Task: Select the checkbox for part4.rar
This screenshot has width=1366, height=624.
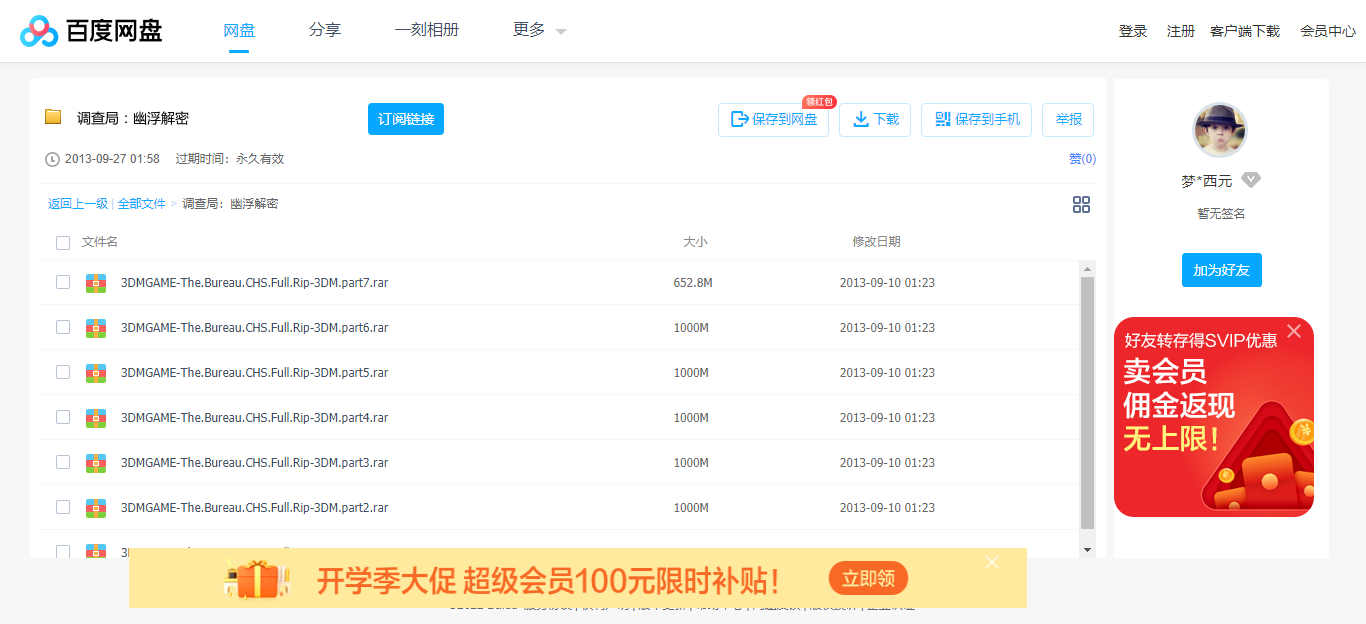Action: point(63,417)
